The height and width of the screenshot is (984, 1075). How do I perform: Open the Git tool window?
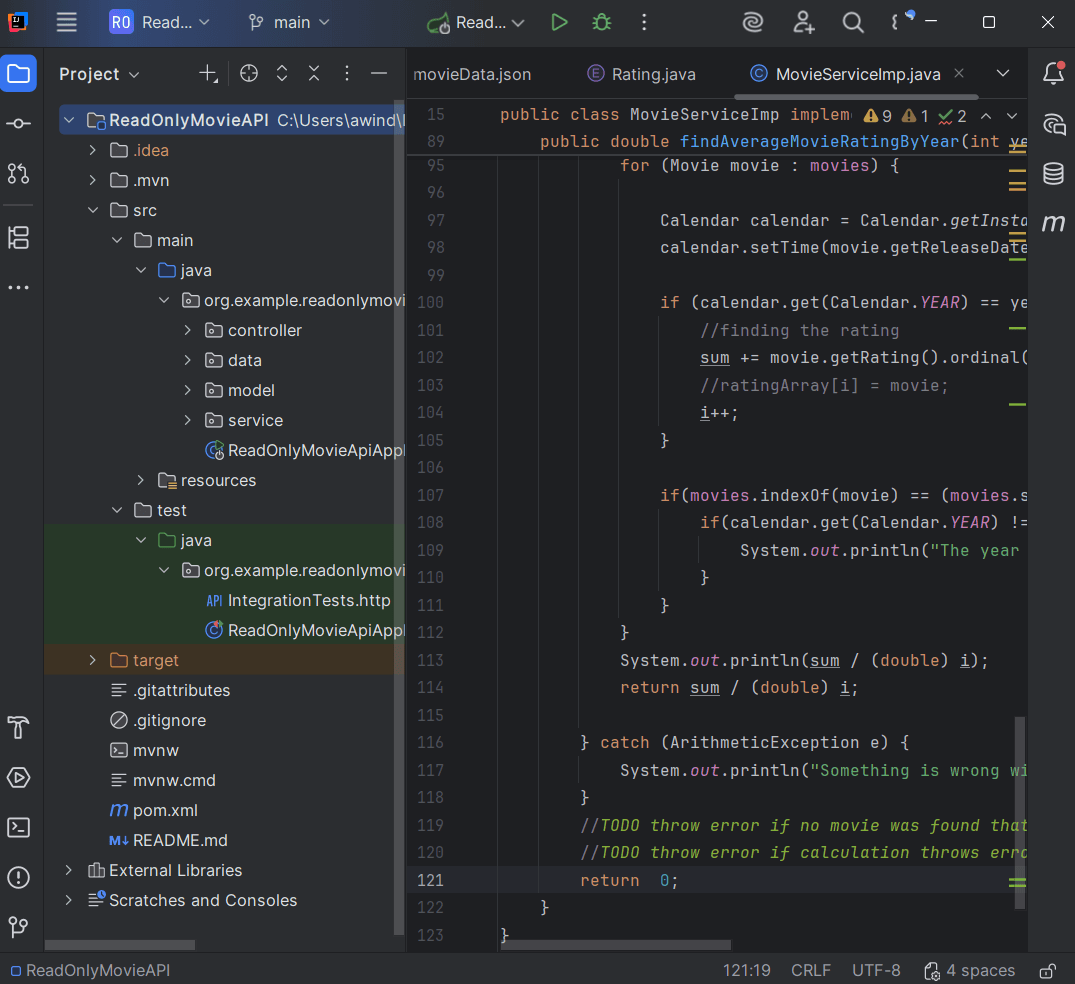click(19, 927)
